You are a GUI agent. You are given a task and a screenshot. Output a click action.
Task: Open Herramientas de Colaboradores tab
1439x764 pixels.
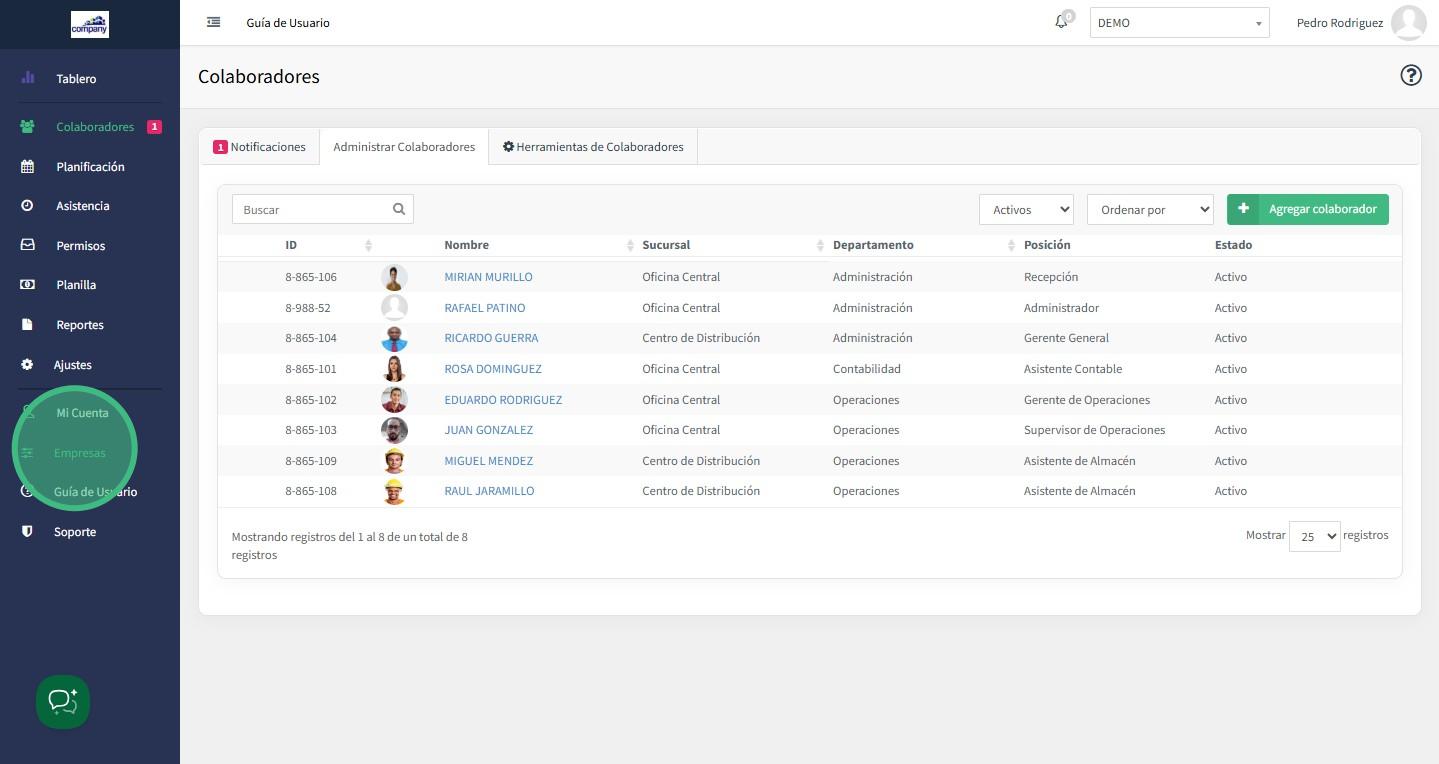click(x=593, y=147)
